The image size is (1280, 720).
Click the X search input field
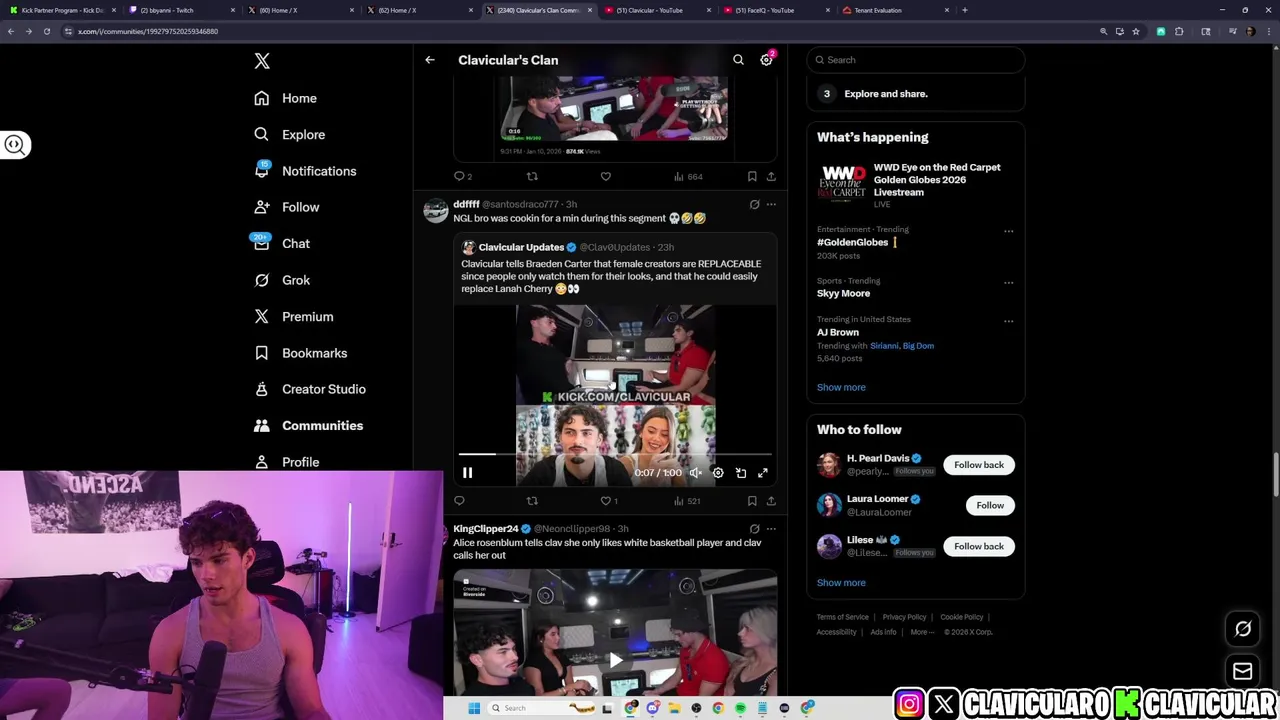[x=915, y=60]
